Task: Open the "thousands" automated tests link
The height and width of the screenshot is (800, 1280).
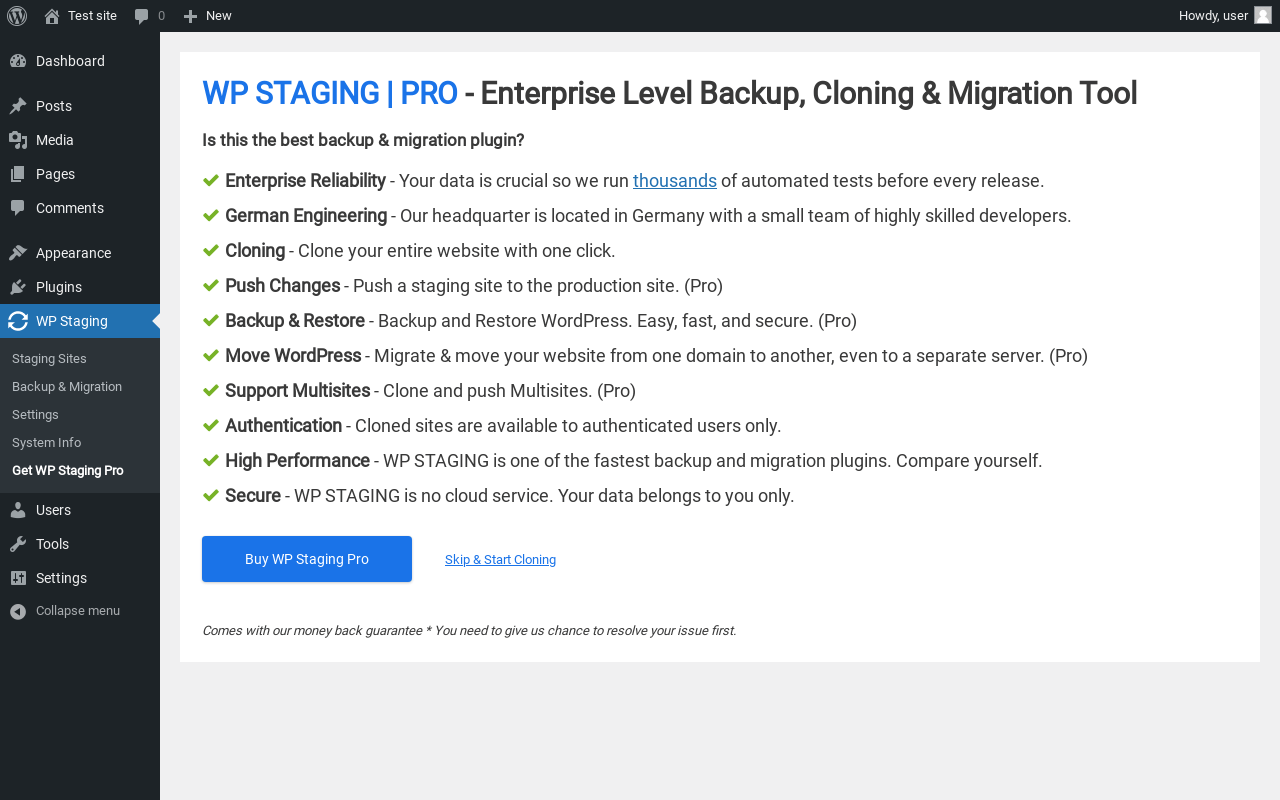Action: click(674, 181)
